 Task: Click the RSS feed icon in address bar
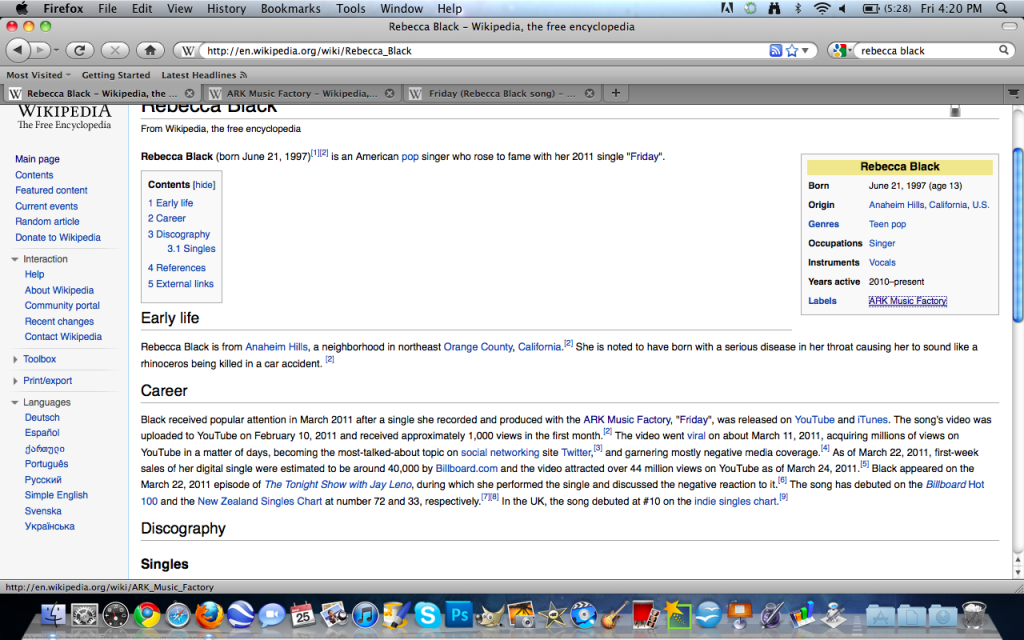(x=775, y=50)
